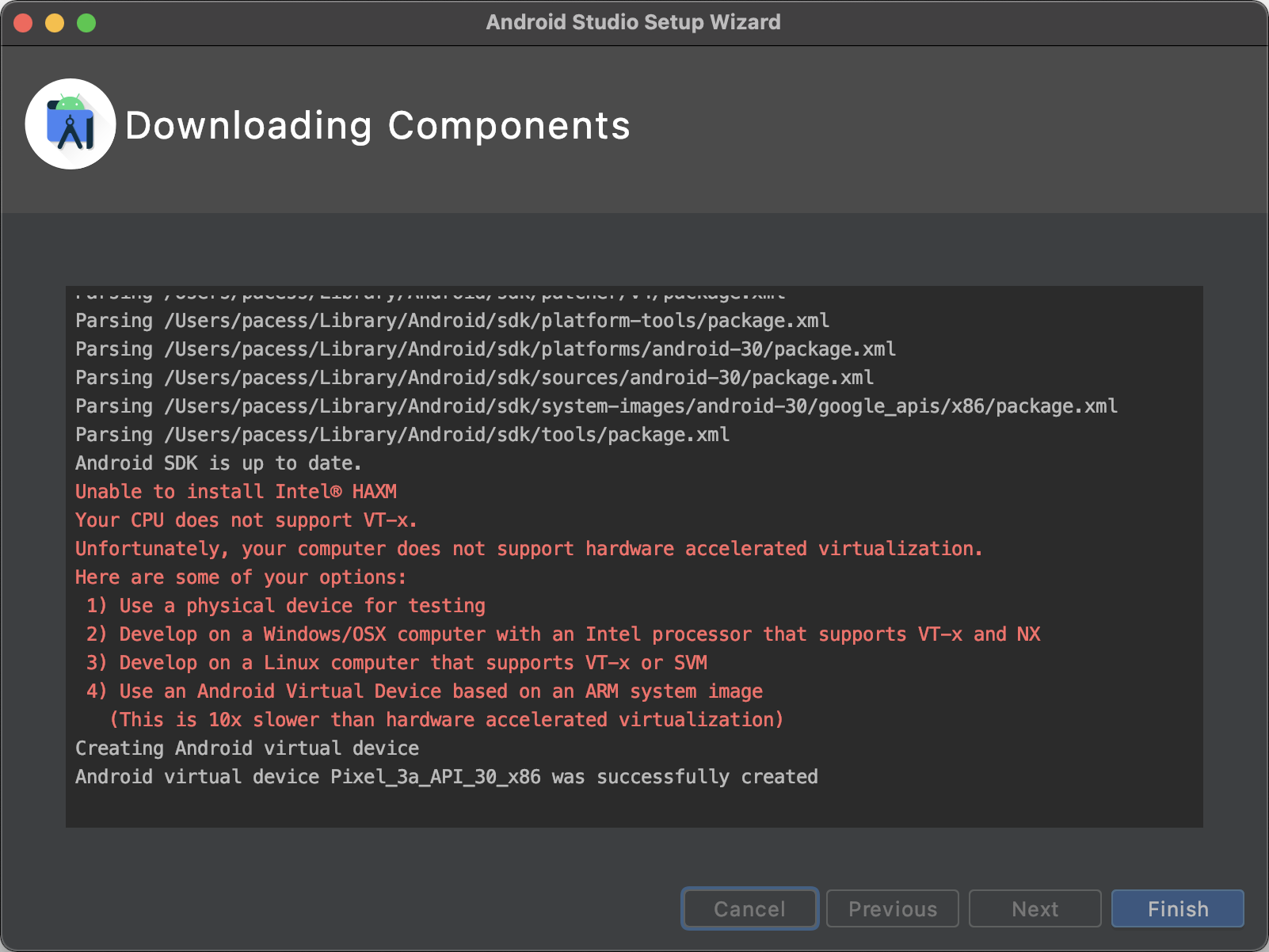This screenshot has height=952, width=1269.
Task: Click the 'Your CPU does not support VT-x' message
Action: coord(246,520)
